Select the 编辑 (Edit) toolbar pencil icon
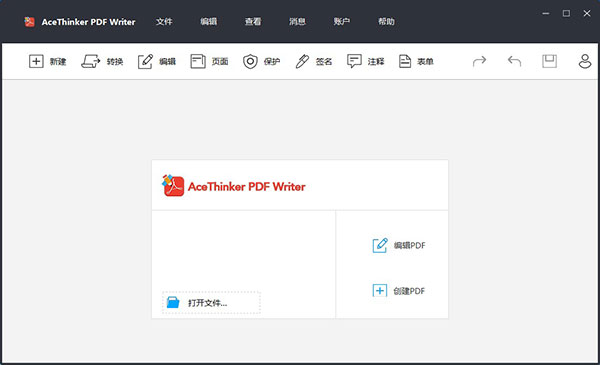 pyautogui.click(x=145, y=61)
